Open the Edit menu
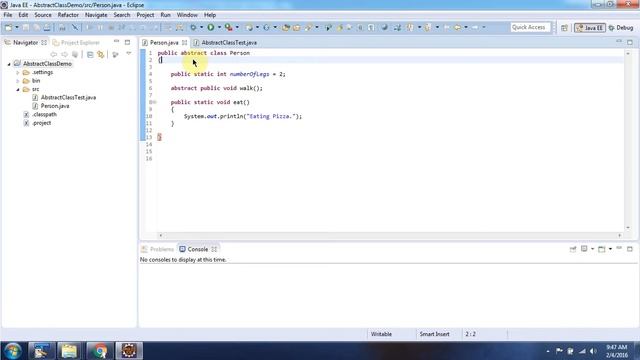The width and height of the screenshot is (640, 360). point(23,15)
